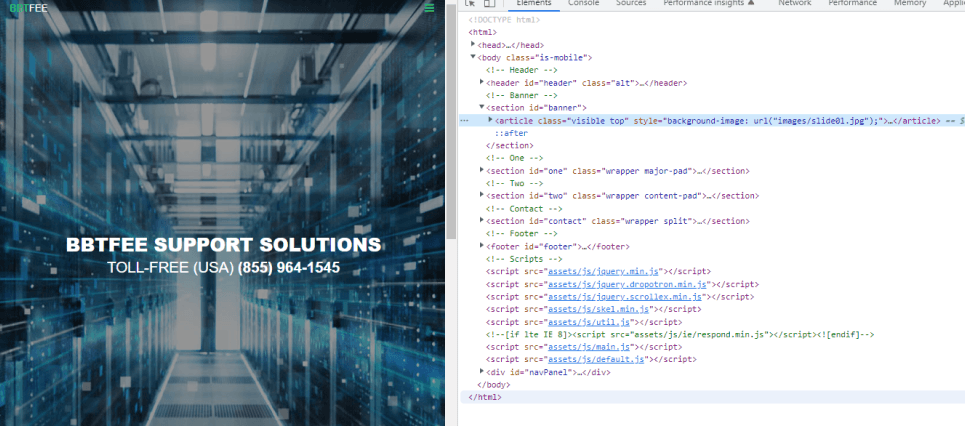Viewport: 965px width, 426px height.
Task: Expand the head element node
Action: [473, 44]
